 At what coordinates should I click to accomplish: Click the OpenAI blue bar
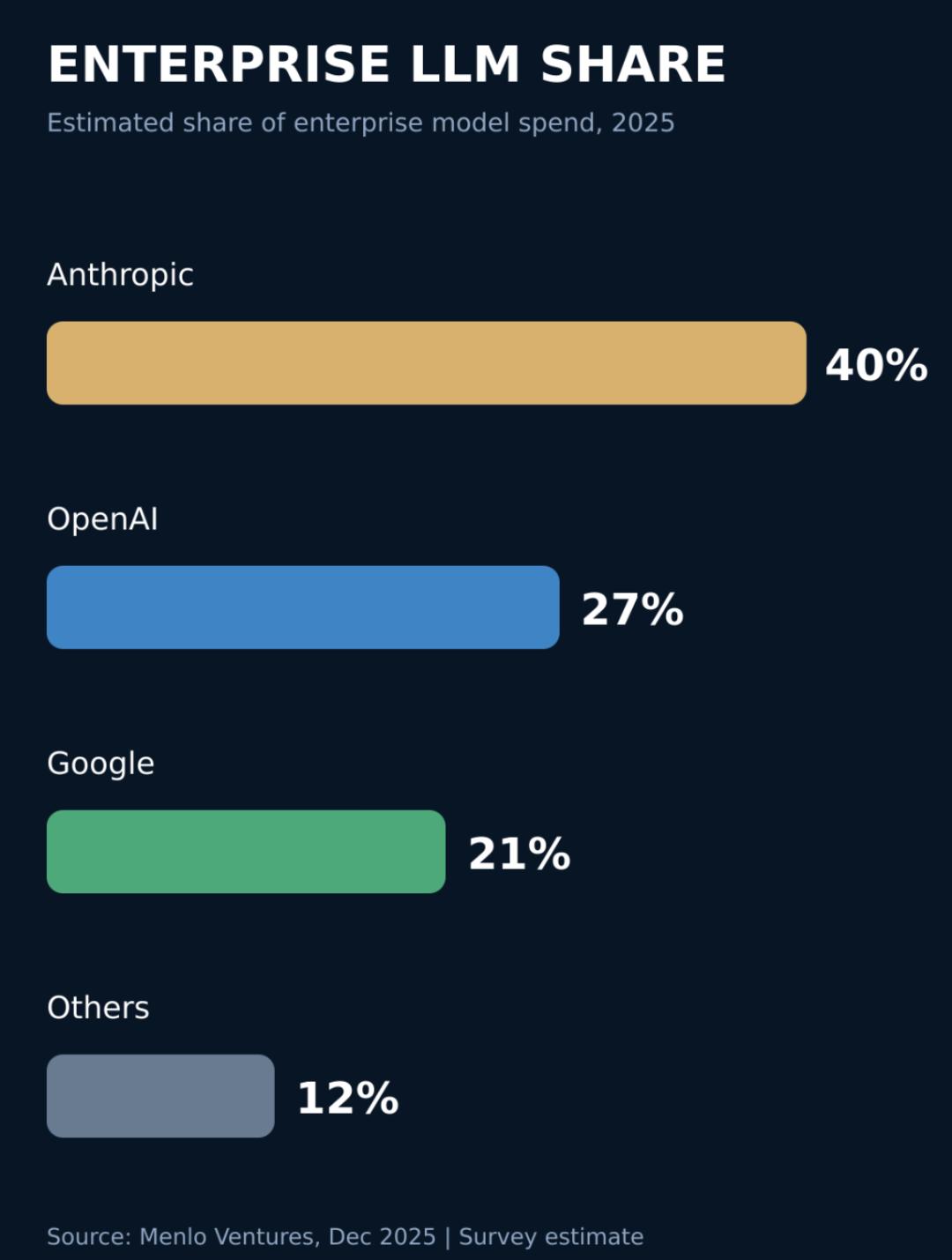pyautogui.click(x=303, y=608)
